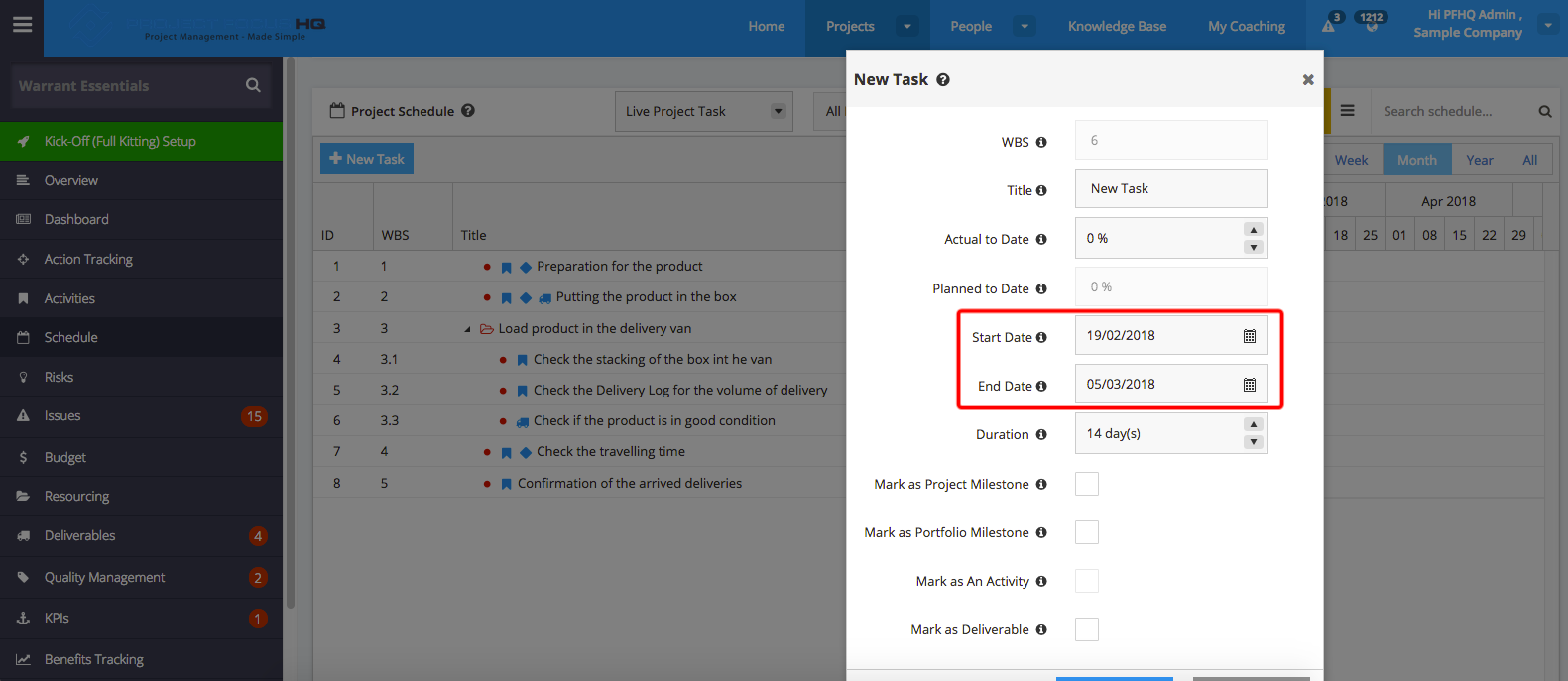Open Benefits Tracking in sidebar
The image size is (1568, 681).
click(141, 659)
